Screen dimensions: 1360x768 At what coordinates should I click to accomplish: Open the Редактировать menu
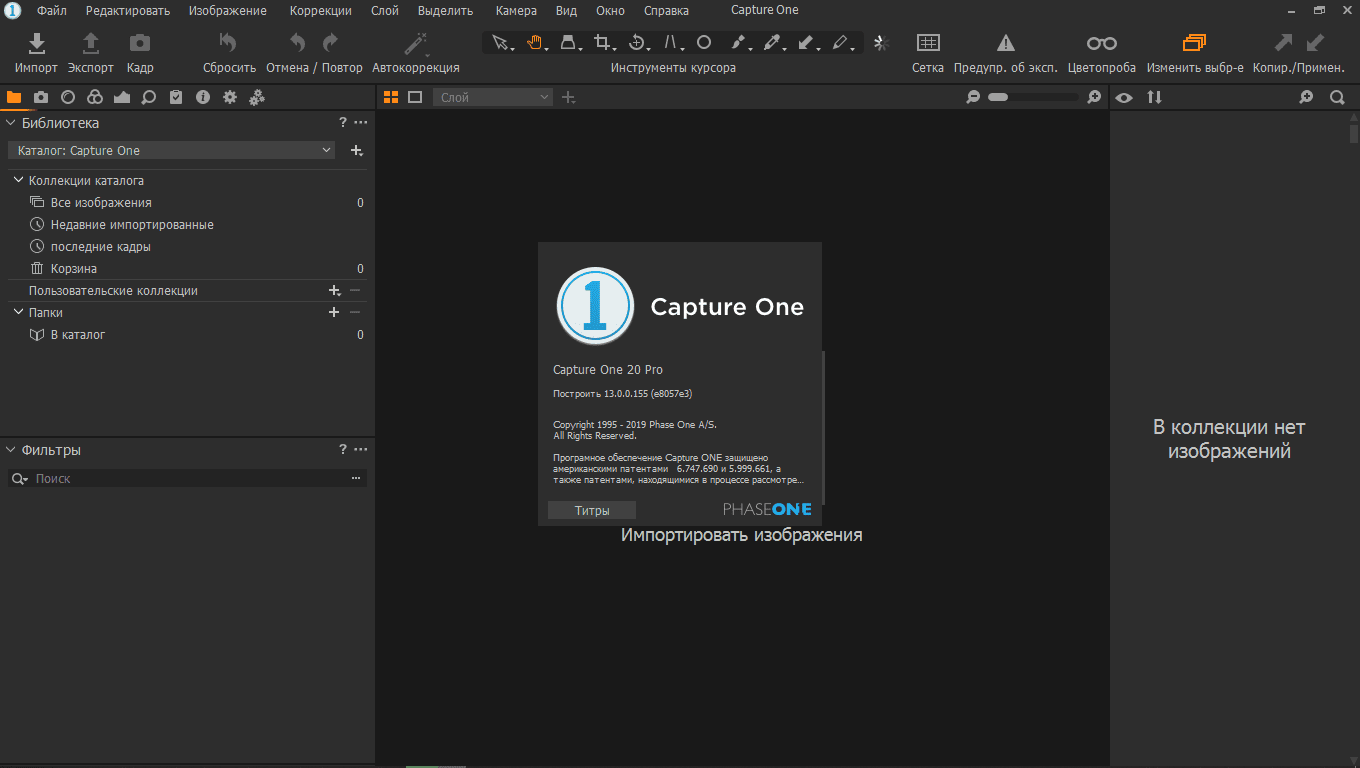tap(128, 11)
